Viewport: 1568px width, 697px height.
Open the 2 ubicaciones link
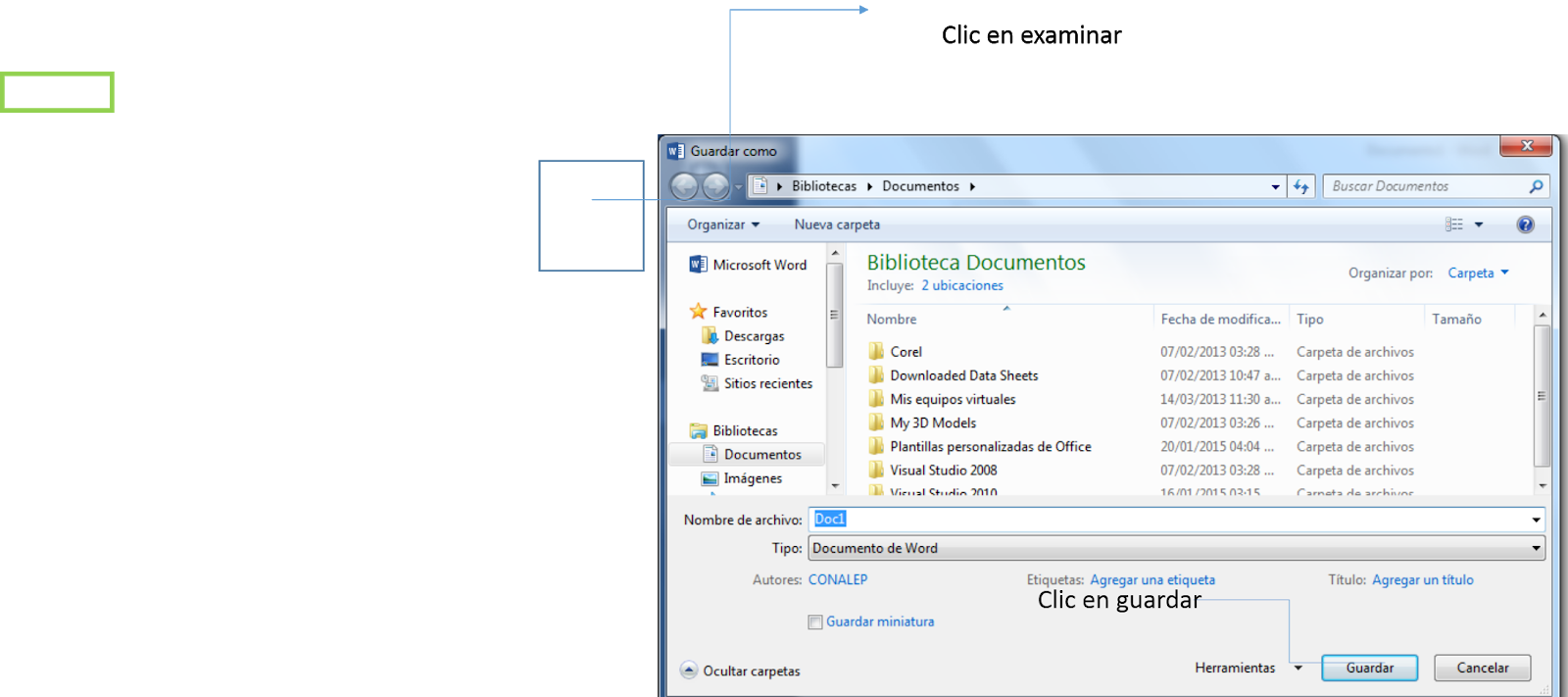(x=961, y=285)
